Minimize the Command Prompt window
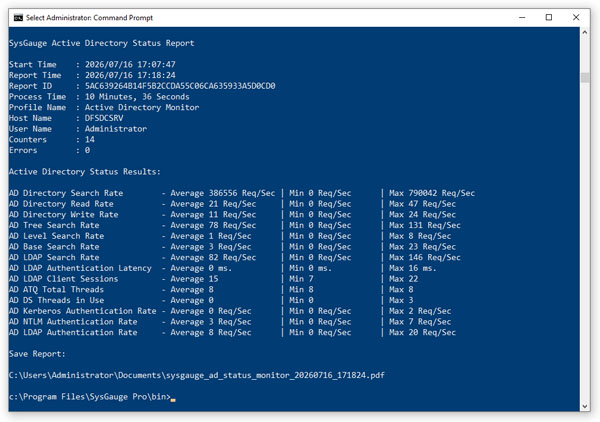The image size is (600, 422). click(x=522, y=18)
